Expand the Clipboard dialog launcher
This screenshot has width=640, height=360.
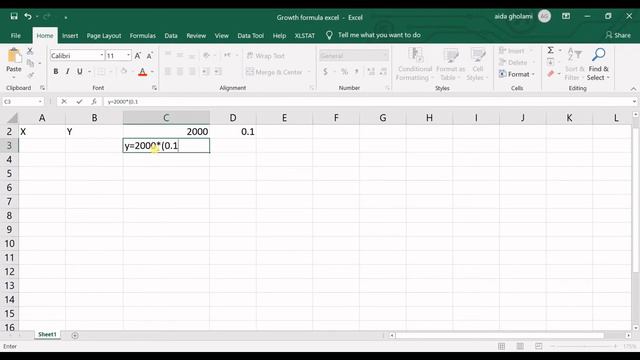click(42, 88)
